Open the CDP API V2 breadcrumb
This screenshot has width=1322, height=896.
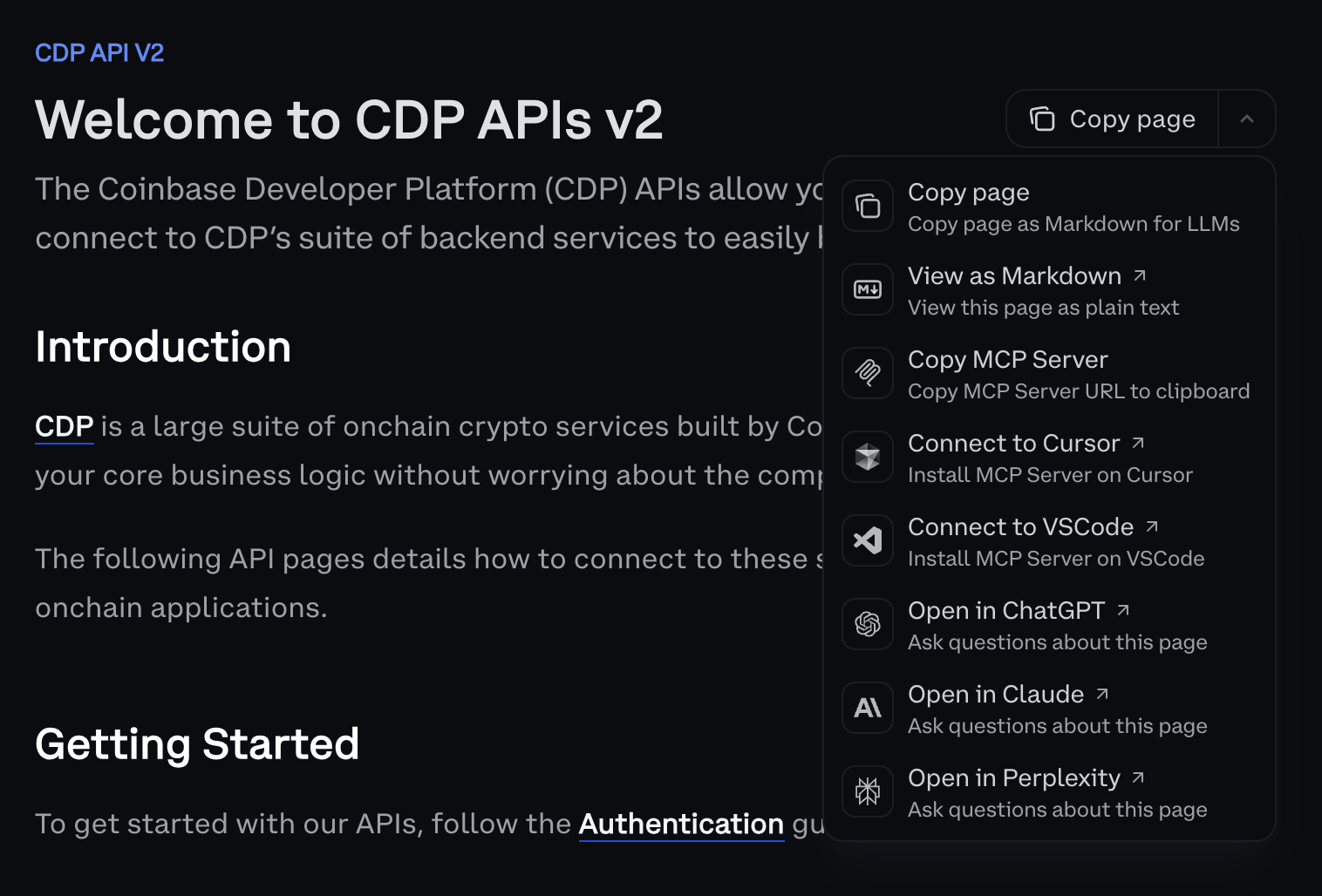click(99, 52)
